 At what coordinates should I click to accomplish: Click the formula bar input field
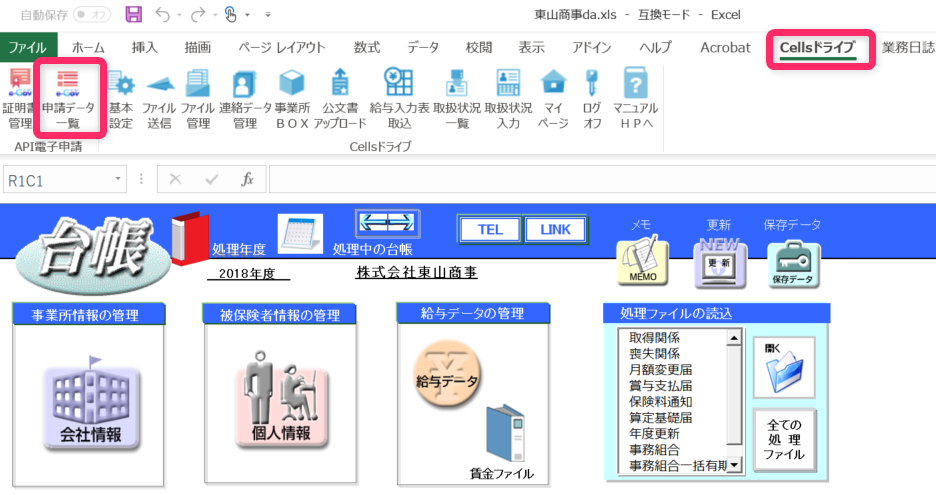(x=602, y=180)
